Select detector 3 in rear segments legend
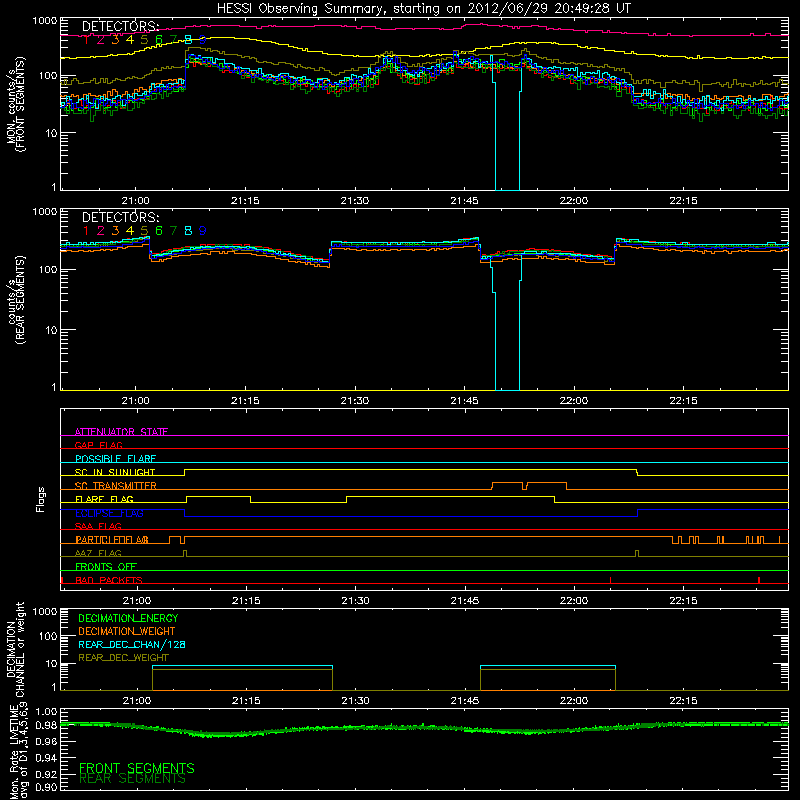 (x=115, y=231)
